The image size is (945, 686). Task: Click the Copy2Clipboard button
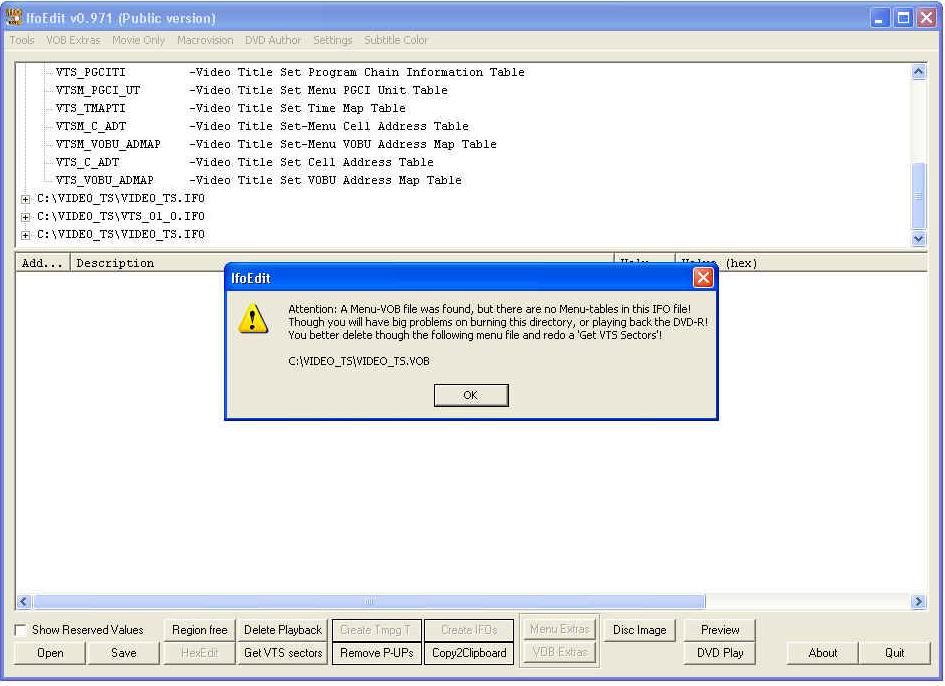469,653
